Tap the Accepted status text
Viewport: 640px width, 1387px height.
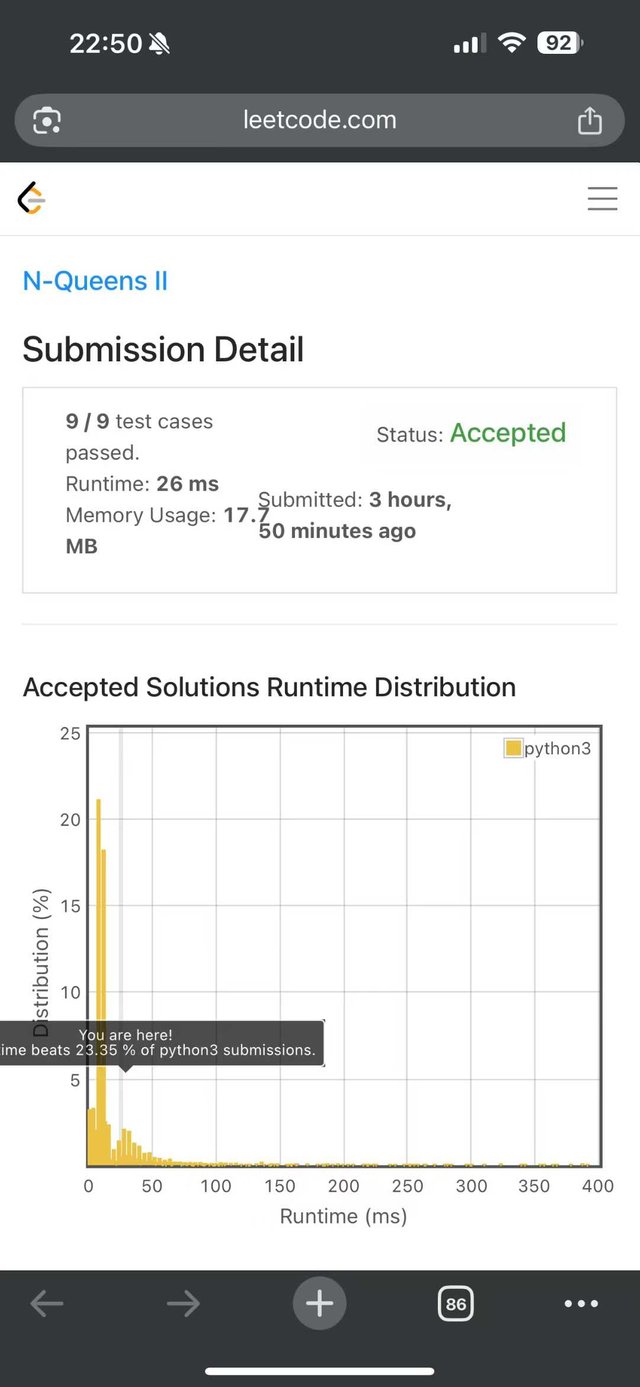point(507,433)
